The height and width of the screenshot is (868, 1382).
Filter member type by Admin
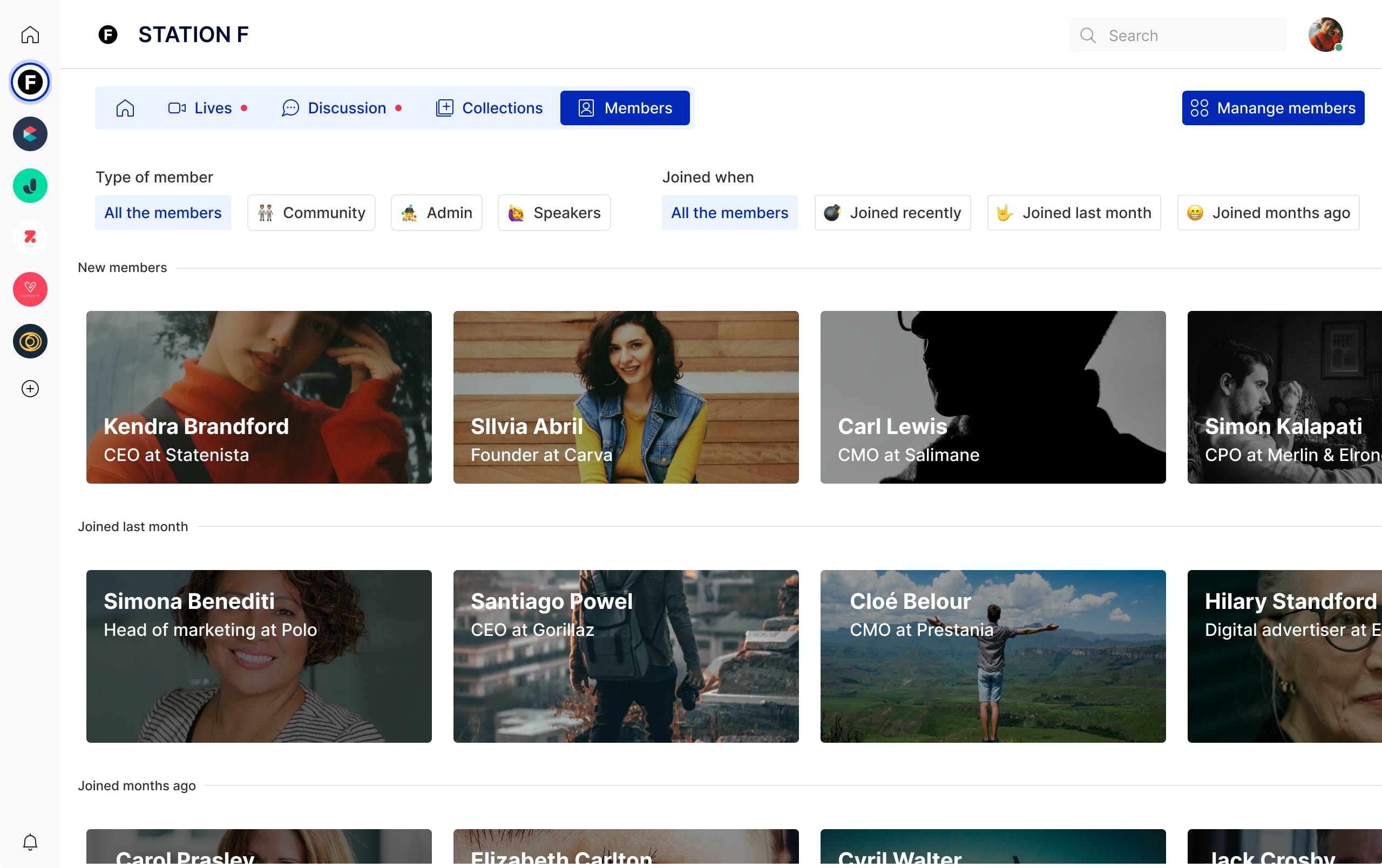[x=436, y=213]
